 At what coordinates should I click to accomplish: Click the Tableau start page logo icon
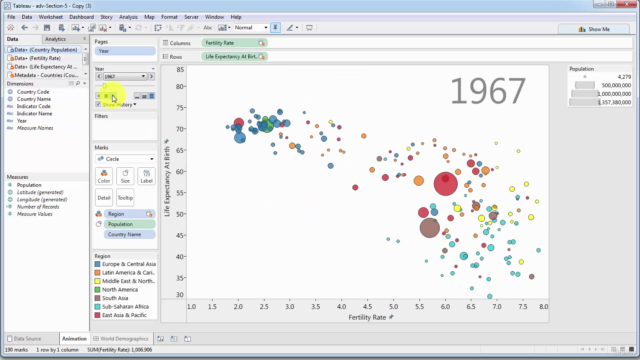click(11, 28)
